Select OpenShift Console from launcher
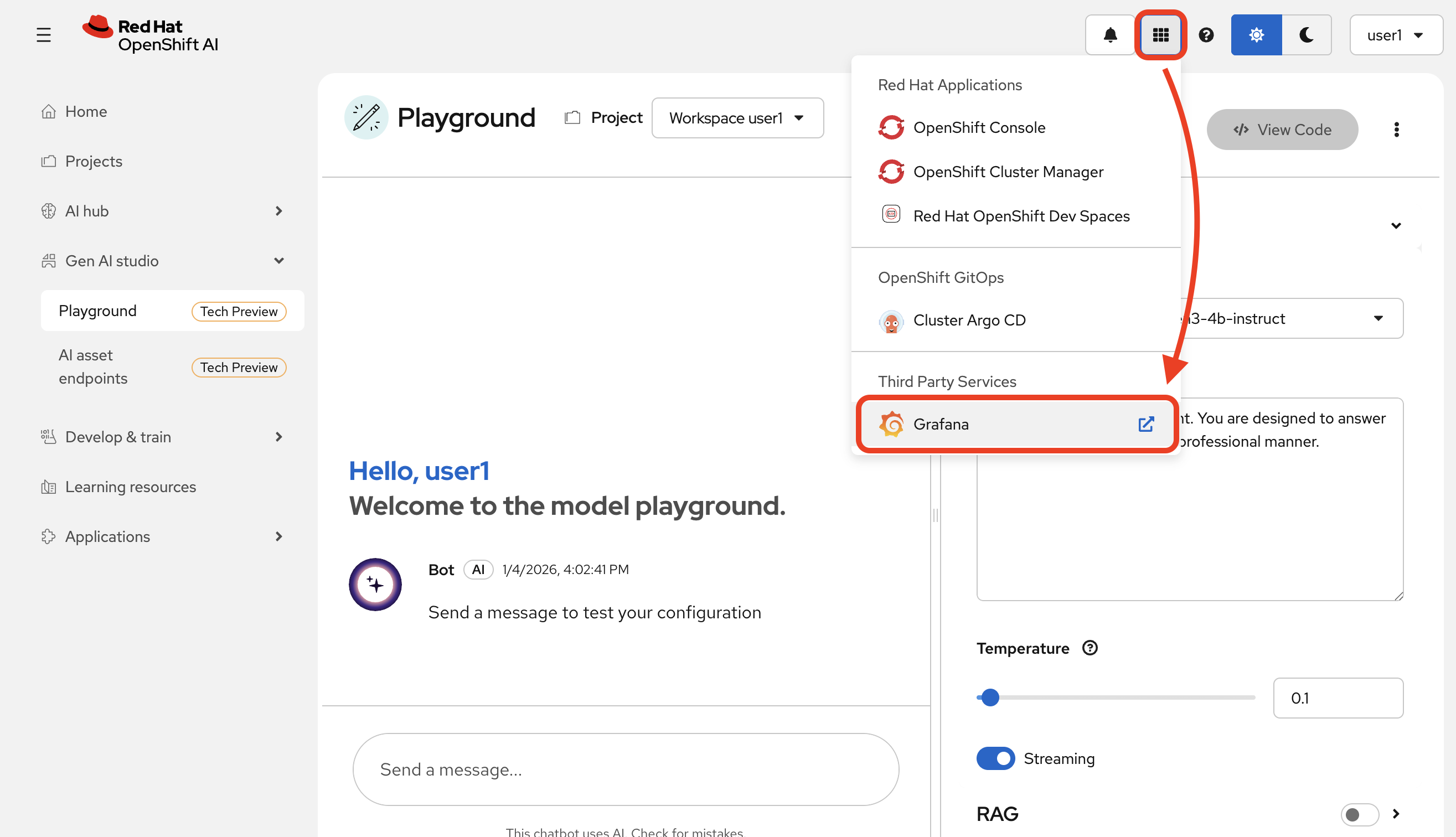 (1016, 128)
